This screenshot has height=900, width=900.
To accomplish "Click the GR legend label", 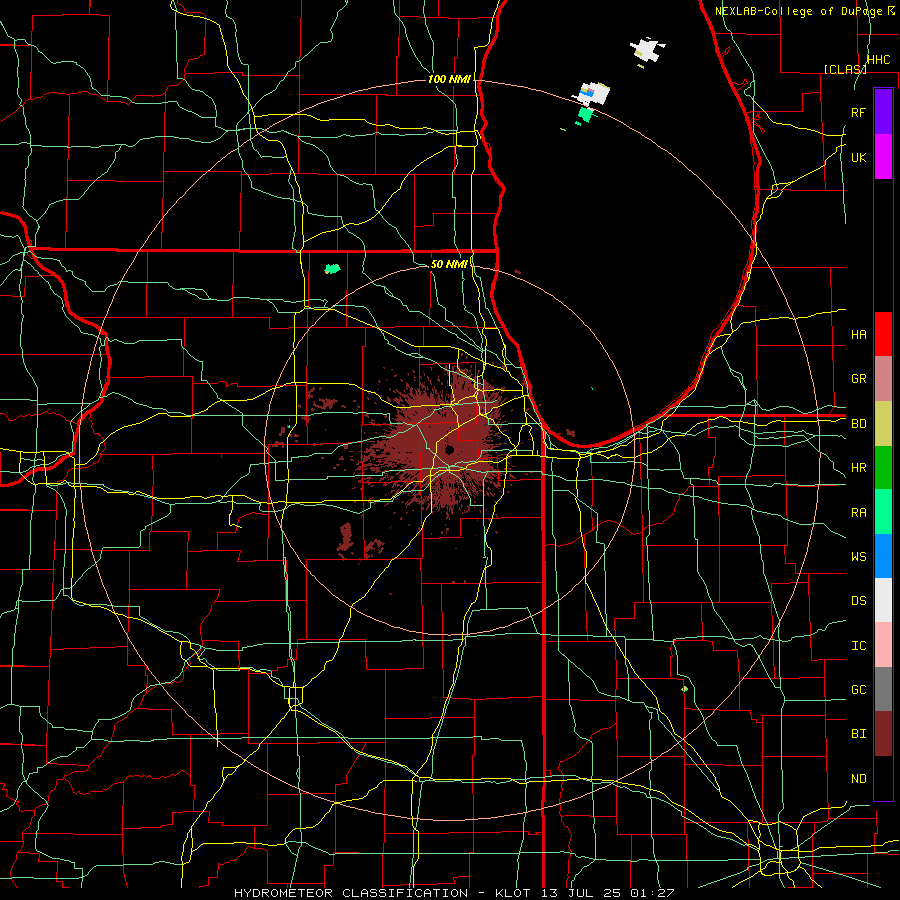I will (858, 379).
